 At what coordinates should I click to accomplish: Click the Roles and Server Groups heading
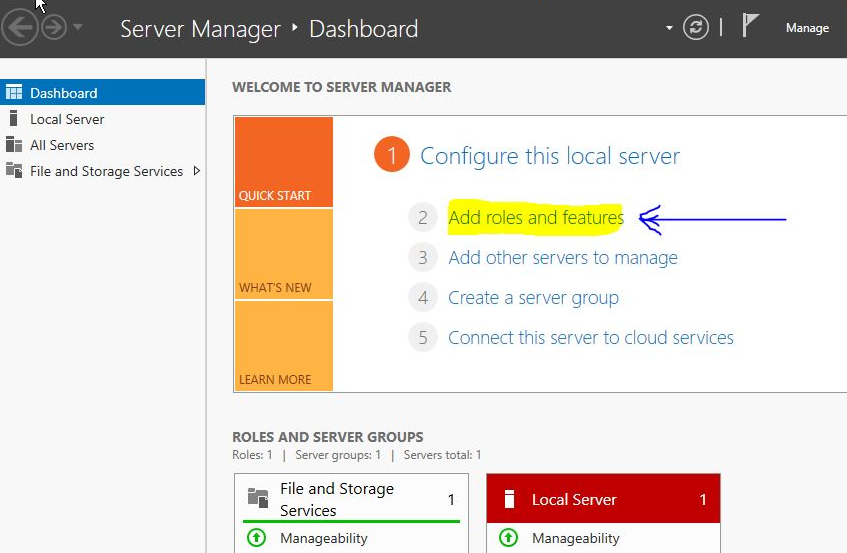328,436
